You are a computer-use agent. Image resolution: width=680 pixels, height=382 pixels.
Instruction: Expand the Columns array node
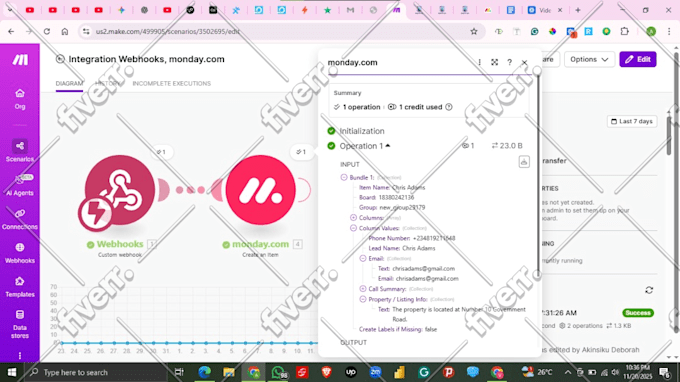pos(353,218)
